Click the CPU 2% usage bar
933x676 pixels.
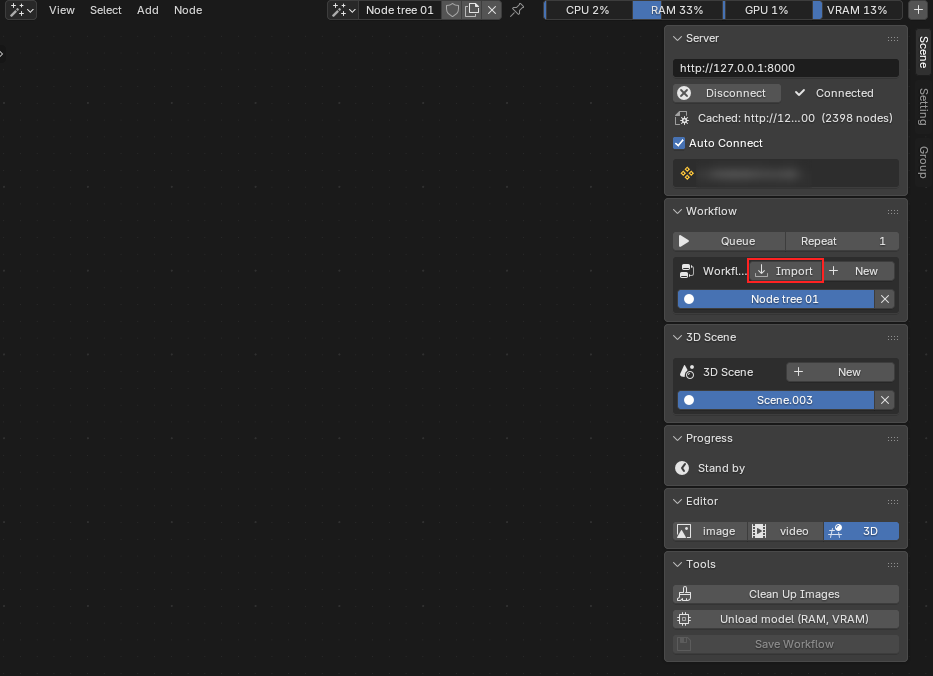click(588, 10)
